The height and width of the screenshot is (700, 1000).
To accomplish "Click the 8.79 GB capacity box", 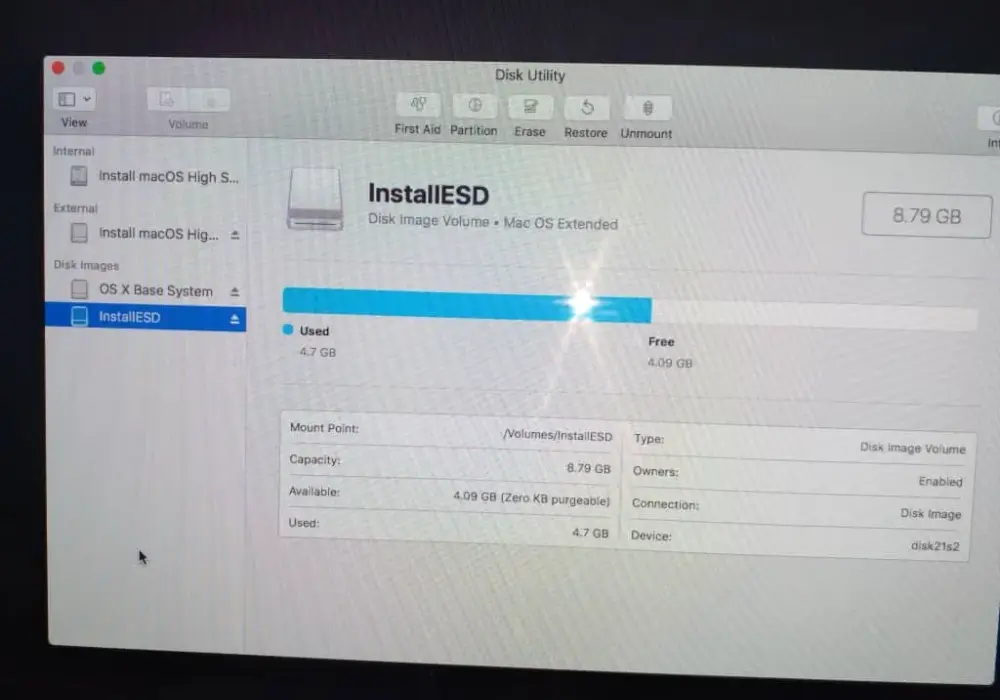I will click(x=927, y=215).
